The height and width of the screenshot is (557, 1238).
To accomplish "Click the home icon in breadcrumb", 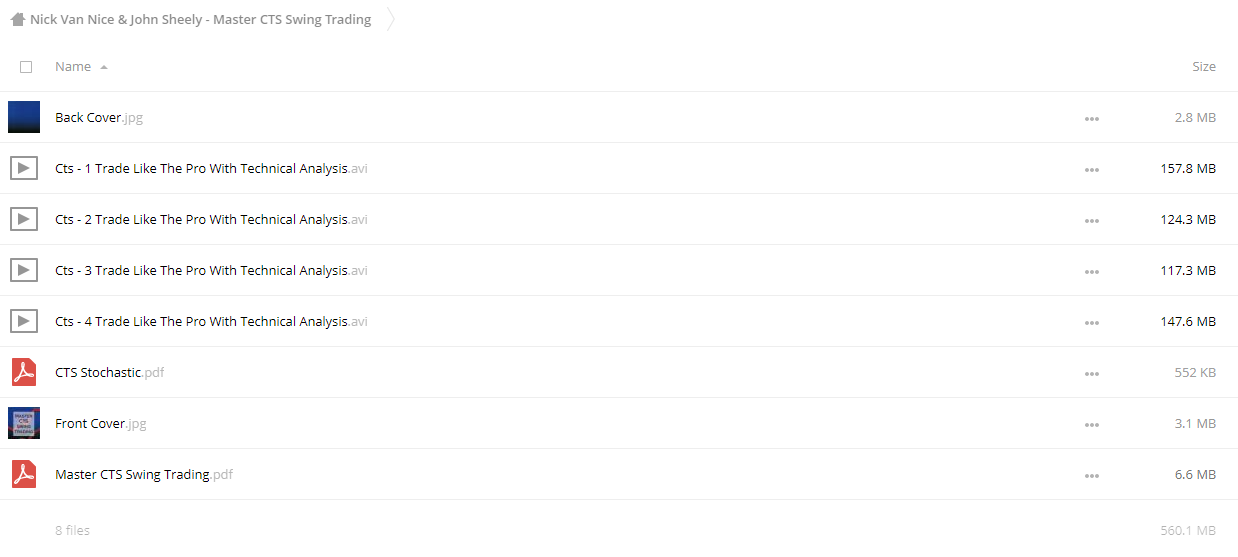I will 18,20.
